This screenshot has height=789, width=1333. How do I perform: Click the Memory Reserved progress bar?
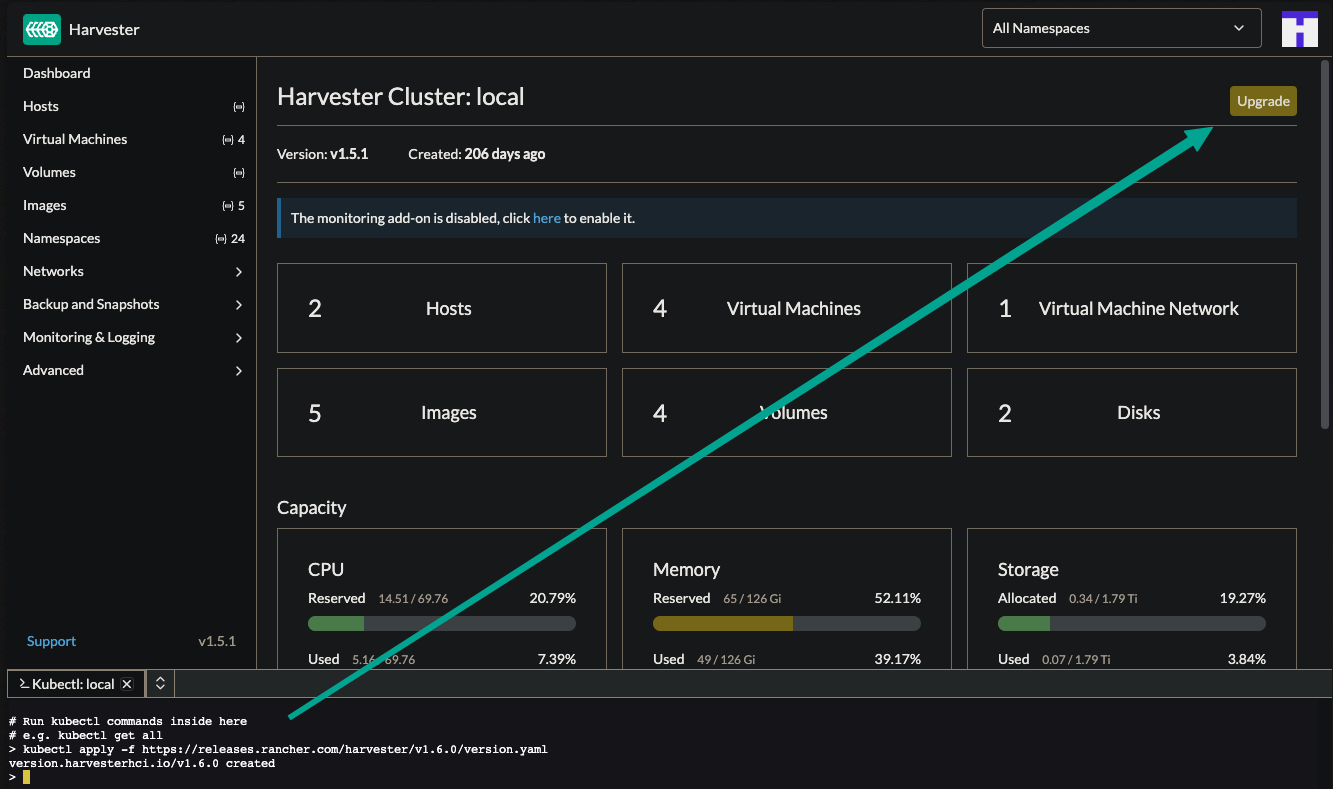(x=787, y=624)
